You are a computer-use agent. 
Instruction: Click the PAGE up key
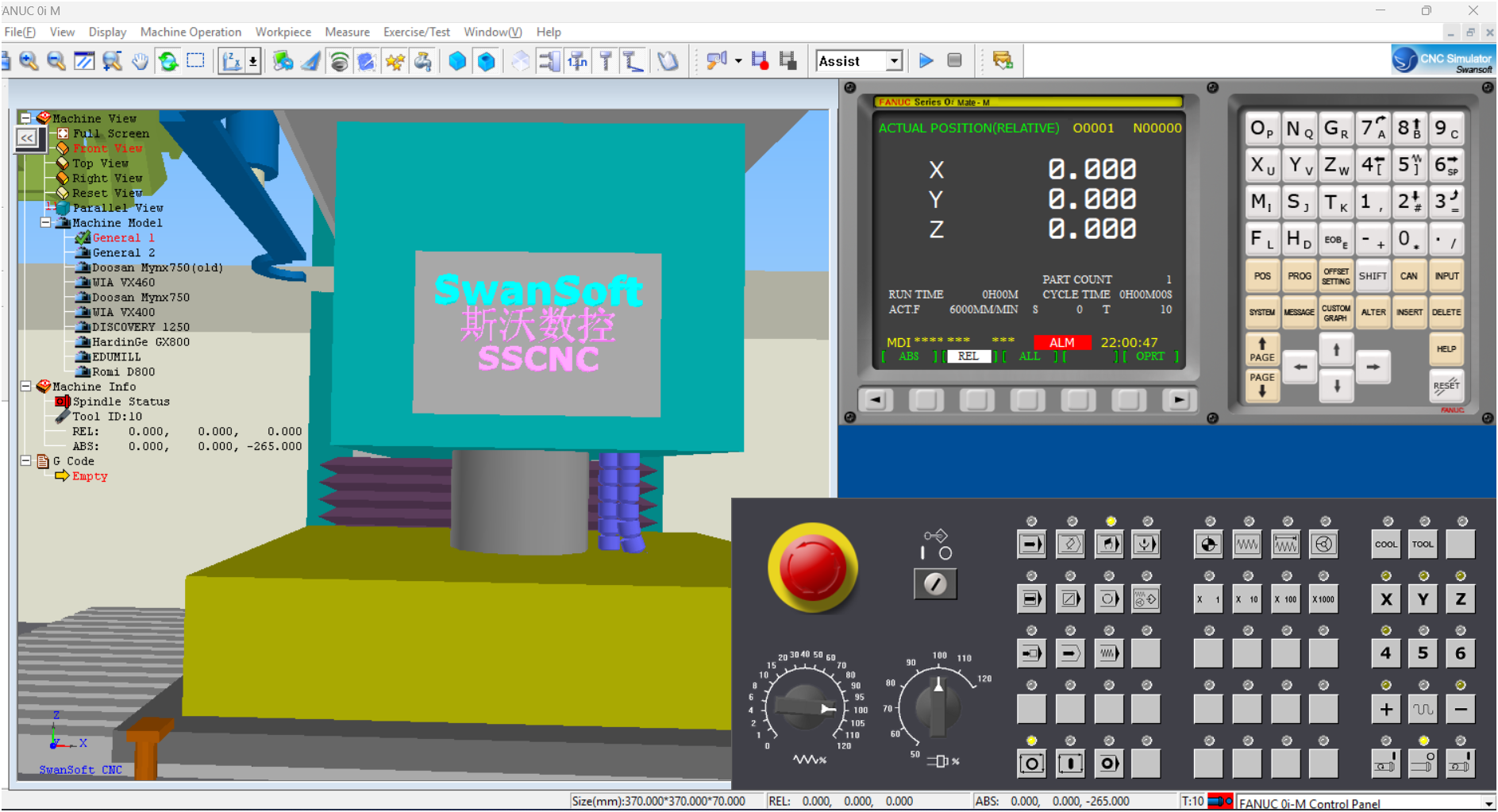pyautogui.click(x=1261, y=349)
